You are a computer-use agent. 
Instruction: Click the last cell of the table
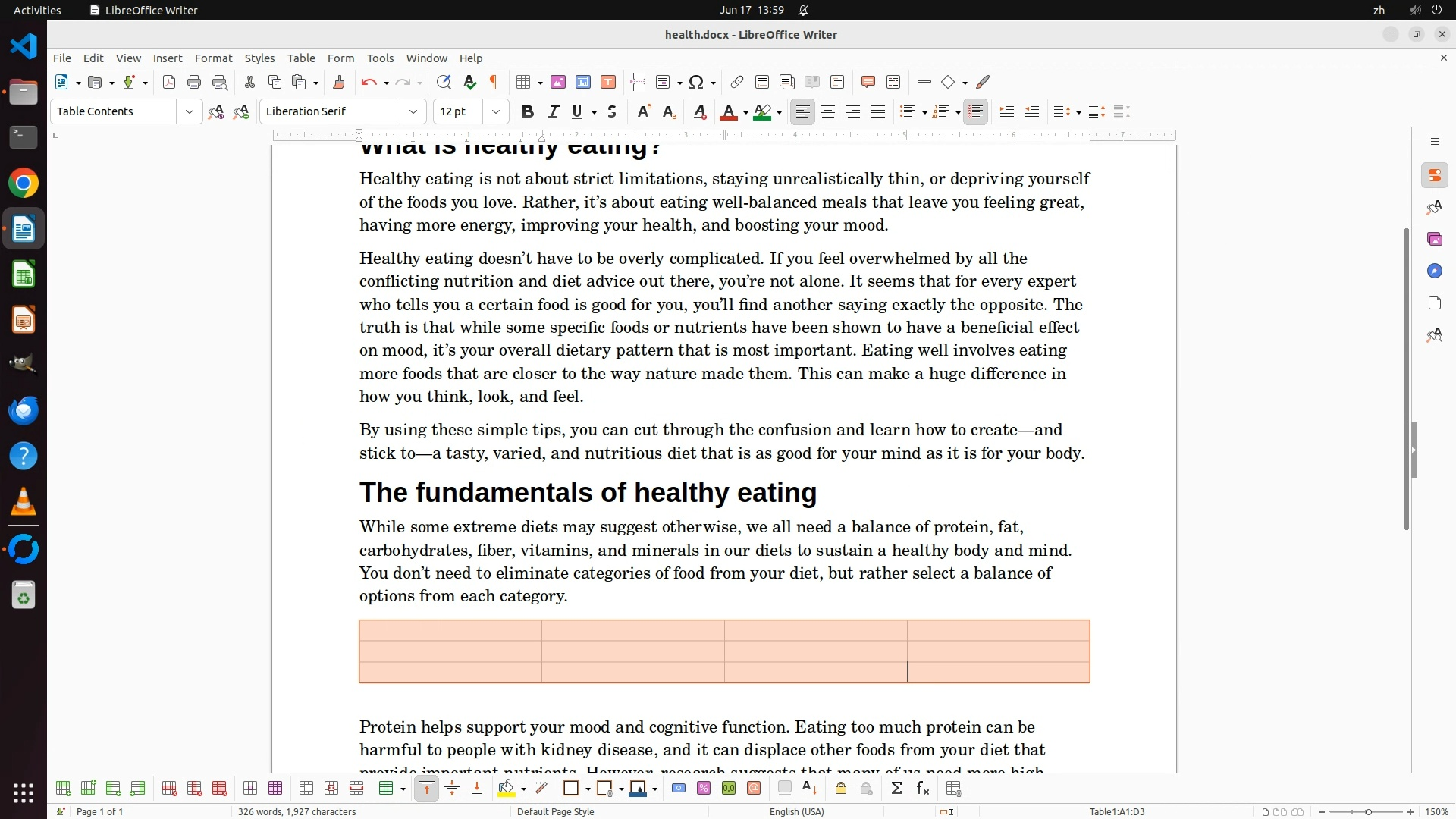click(x=998, y=673)
